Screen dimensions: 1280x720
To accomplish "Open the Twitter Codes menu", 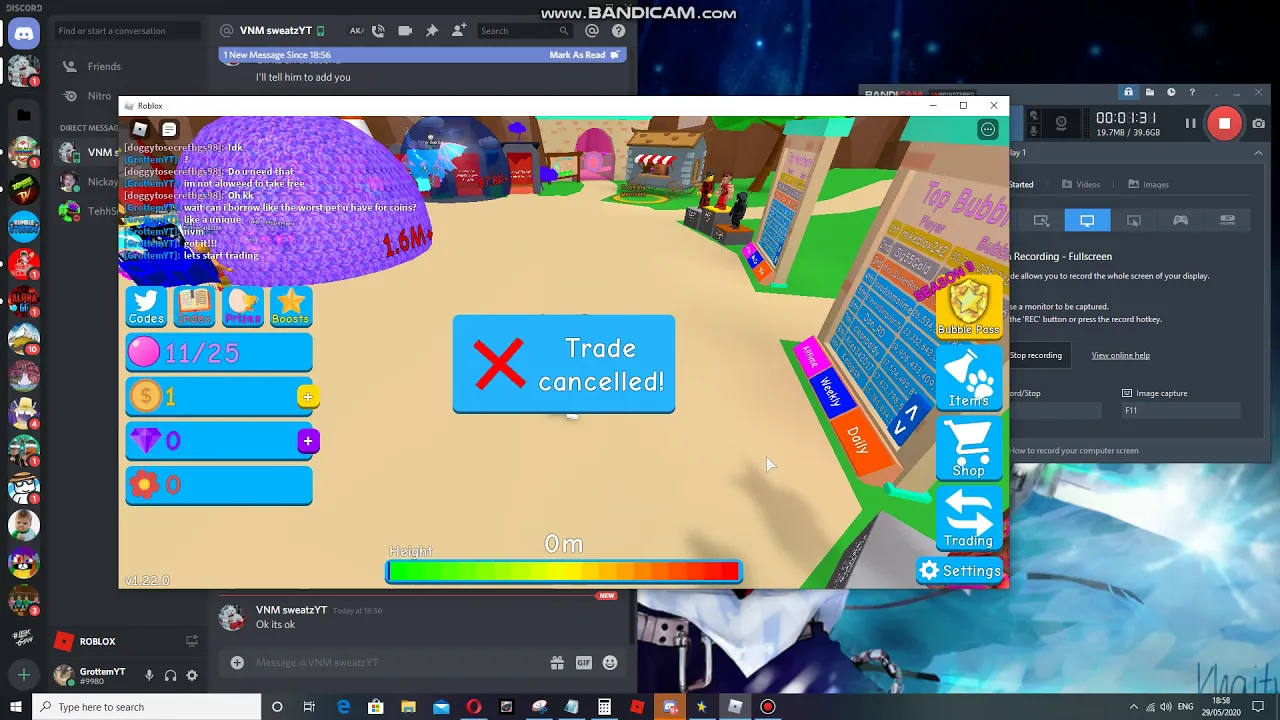I will click(x=146, y=306).
